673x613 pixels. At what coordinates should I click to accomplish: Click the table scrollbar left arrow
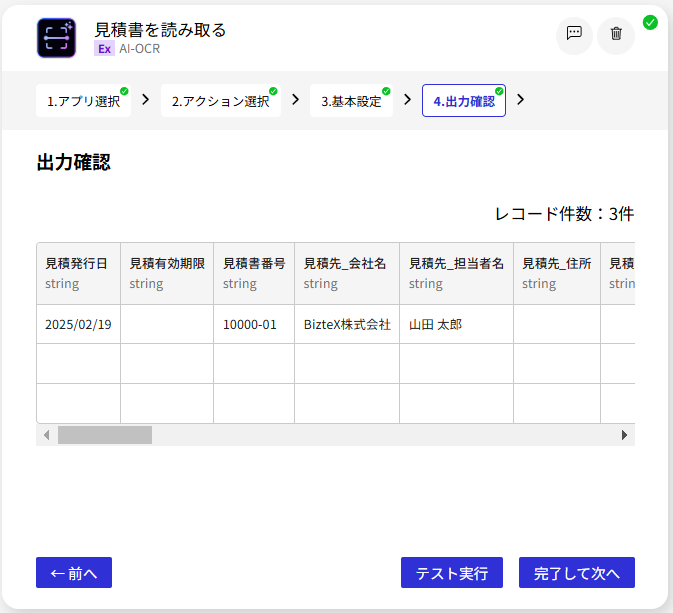(46, 435)
